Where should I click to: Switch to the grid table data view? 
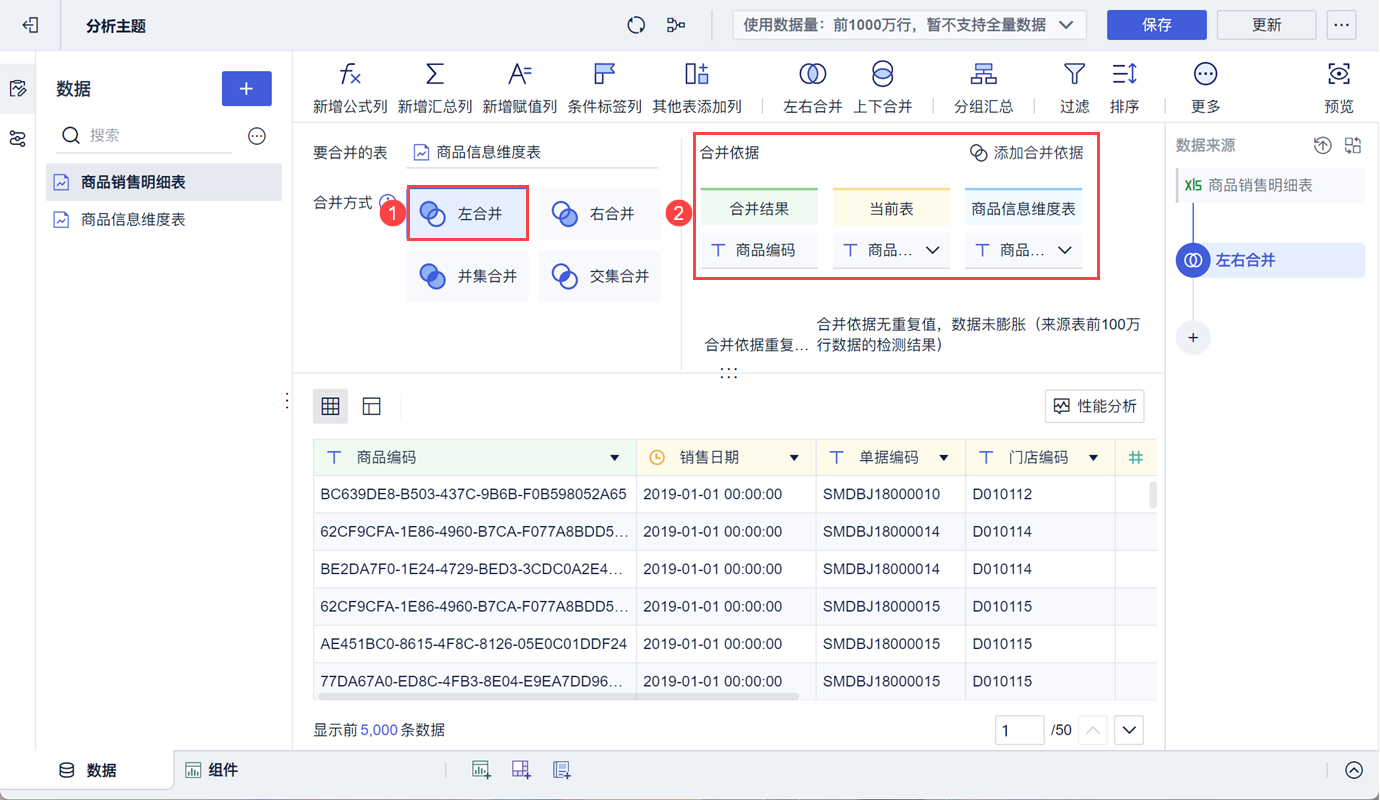click(x=331, y=406)
